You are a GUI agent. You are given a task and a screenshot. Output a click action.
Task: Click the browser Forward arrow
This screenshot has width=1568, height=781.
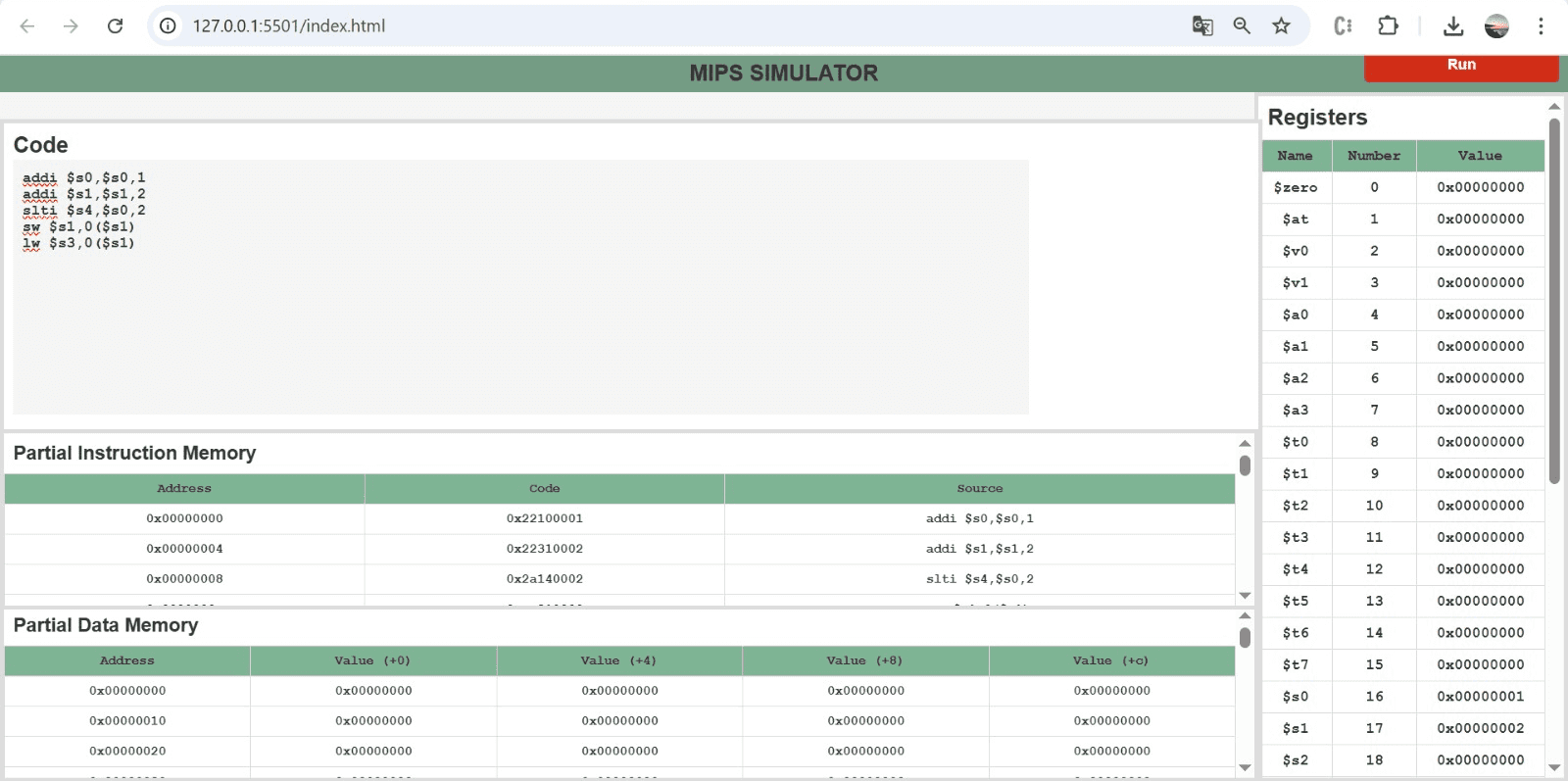(71, 26)
